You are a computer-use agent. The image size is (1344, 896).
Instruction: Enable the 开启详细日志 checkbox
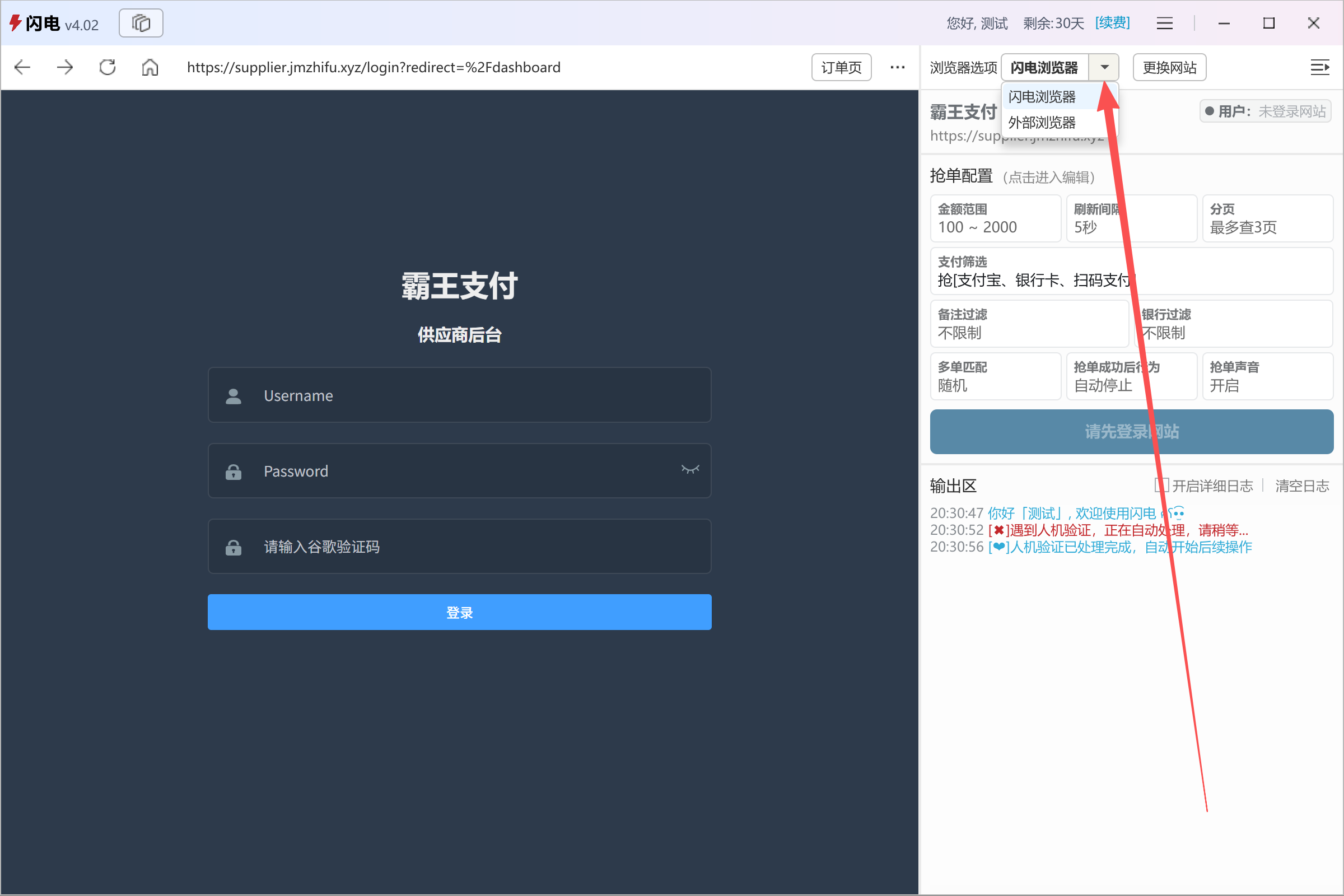tap(1160, 485)
